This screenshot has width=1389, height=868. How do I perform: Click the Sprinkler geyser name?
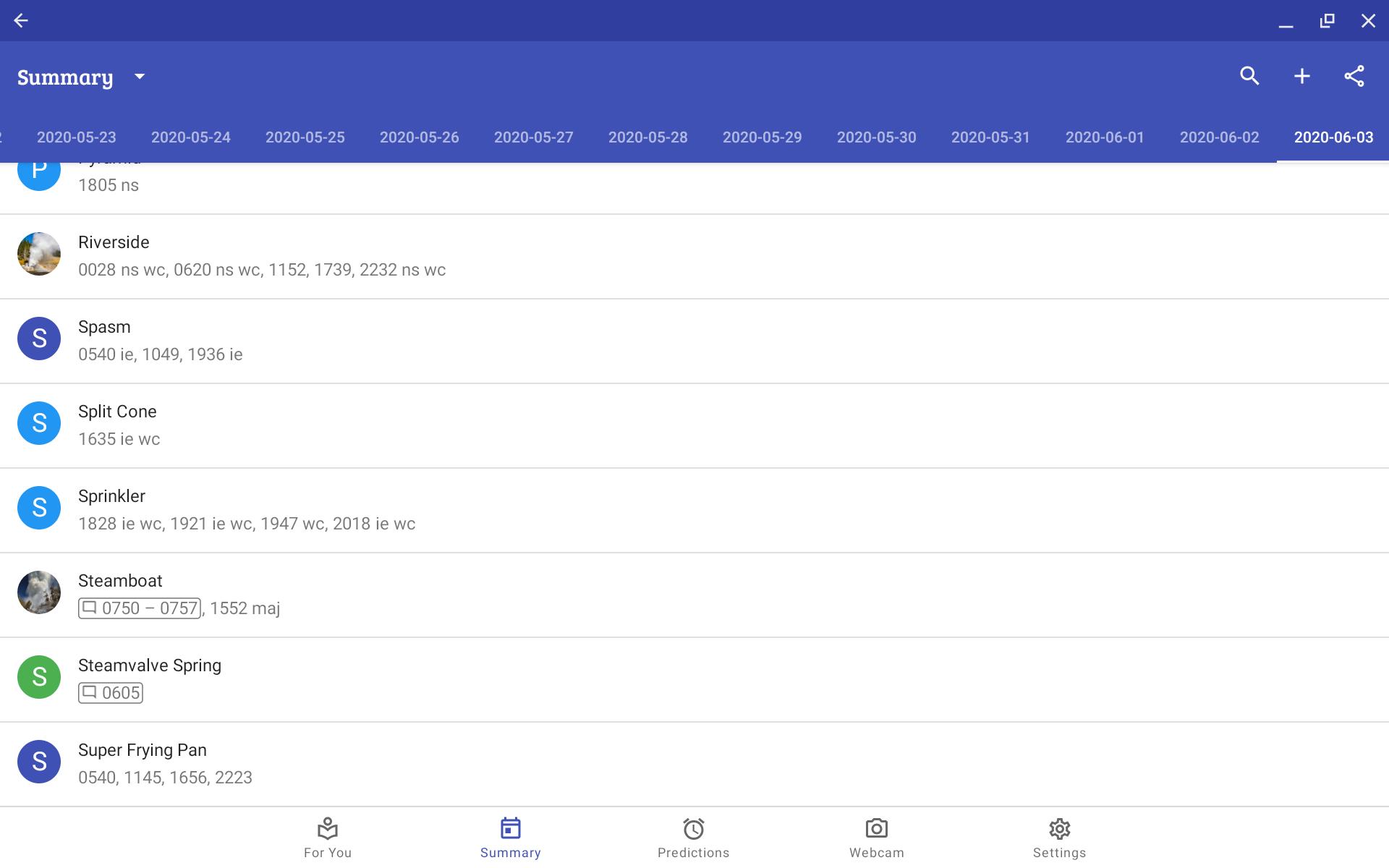click(111, 496)
